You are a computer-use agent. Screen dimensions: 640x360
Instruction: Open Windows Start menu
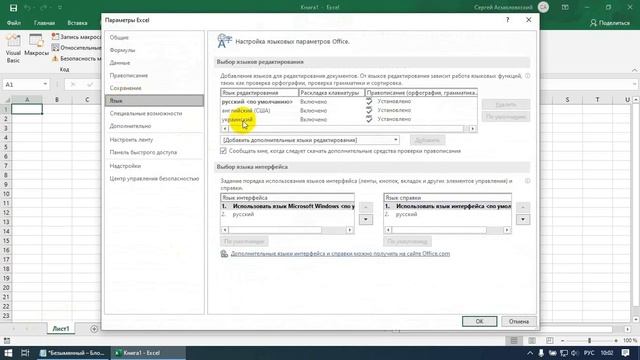click(8, 353)
